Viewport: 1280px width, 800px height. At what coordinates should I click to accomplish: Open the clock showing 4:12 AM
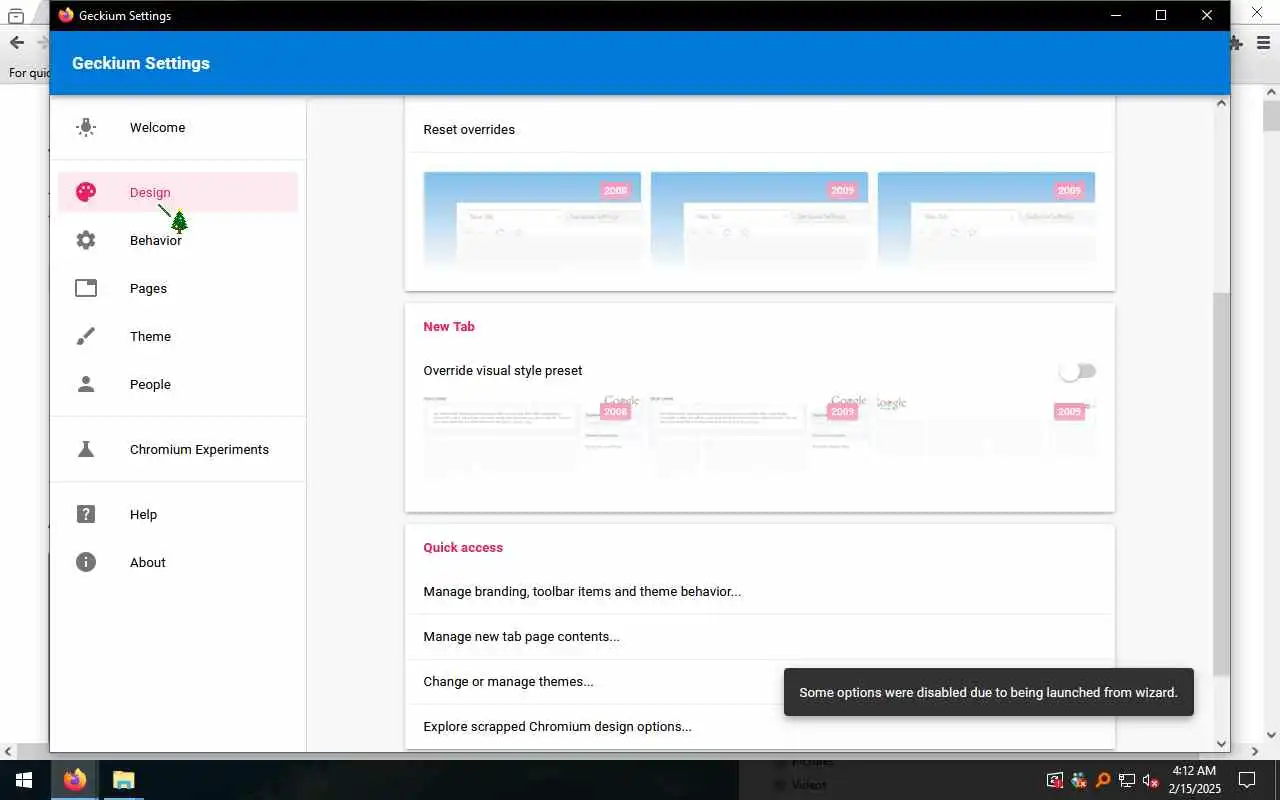[1193, 780]
